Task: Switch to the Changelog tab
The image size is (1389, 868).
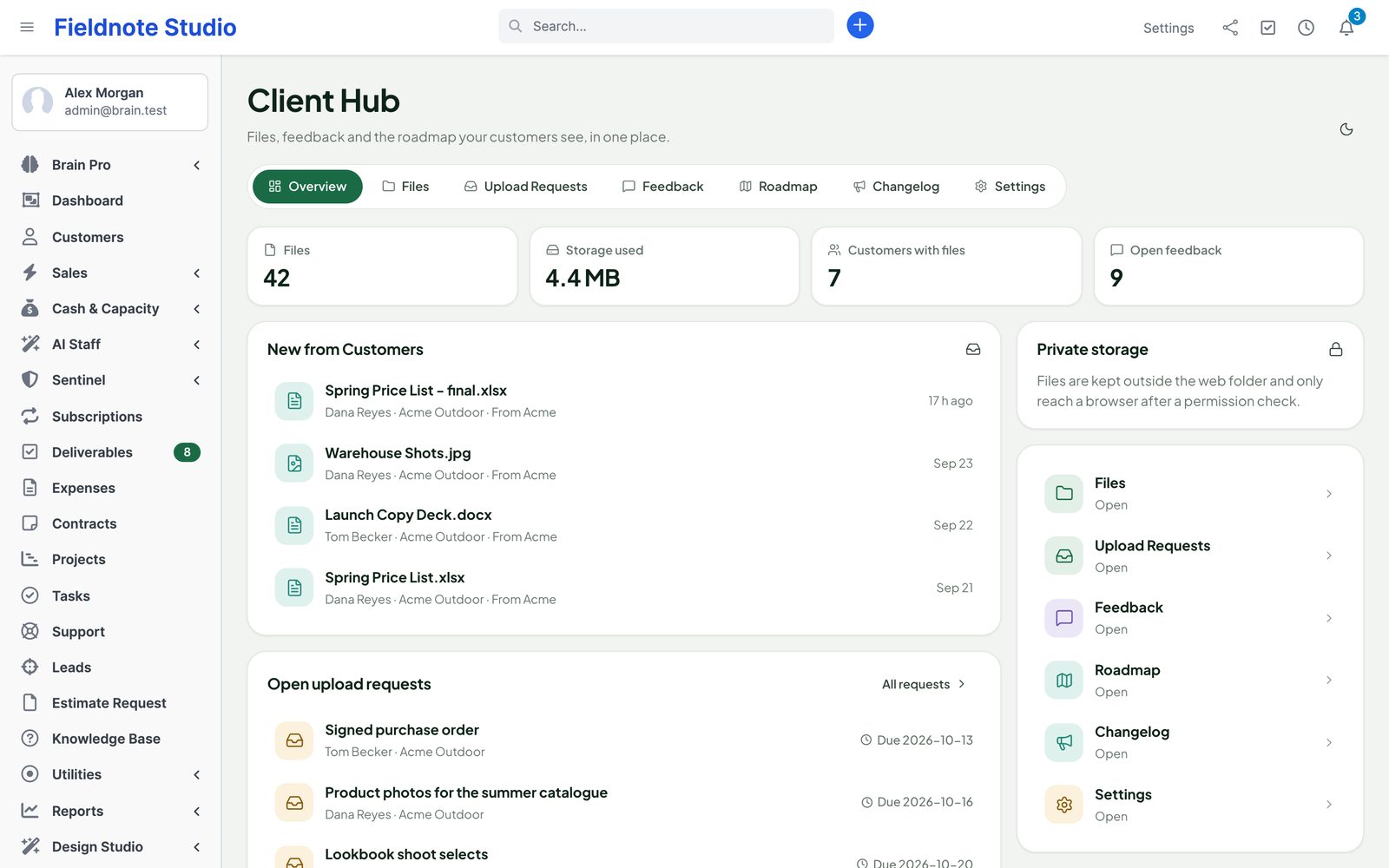Action: coord(896,187)
